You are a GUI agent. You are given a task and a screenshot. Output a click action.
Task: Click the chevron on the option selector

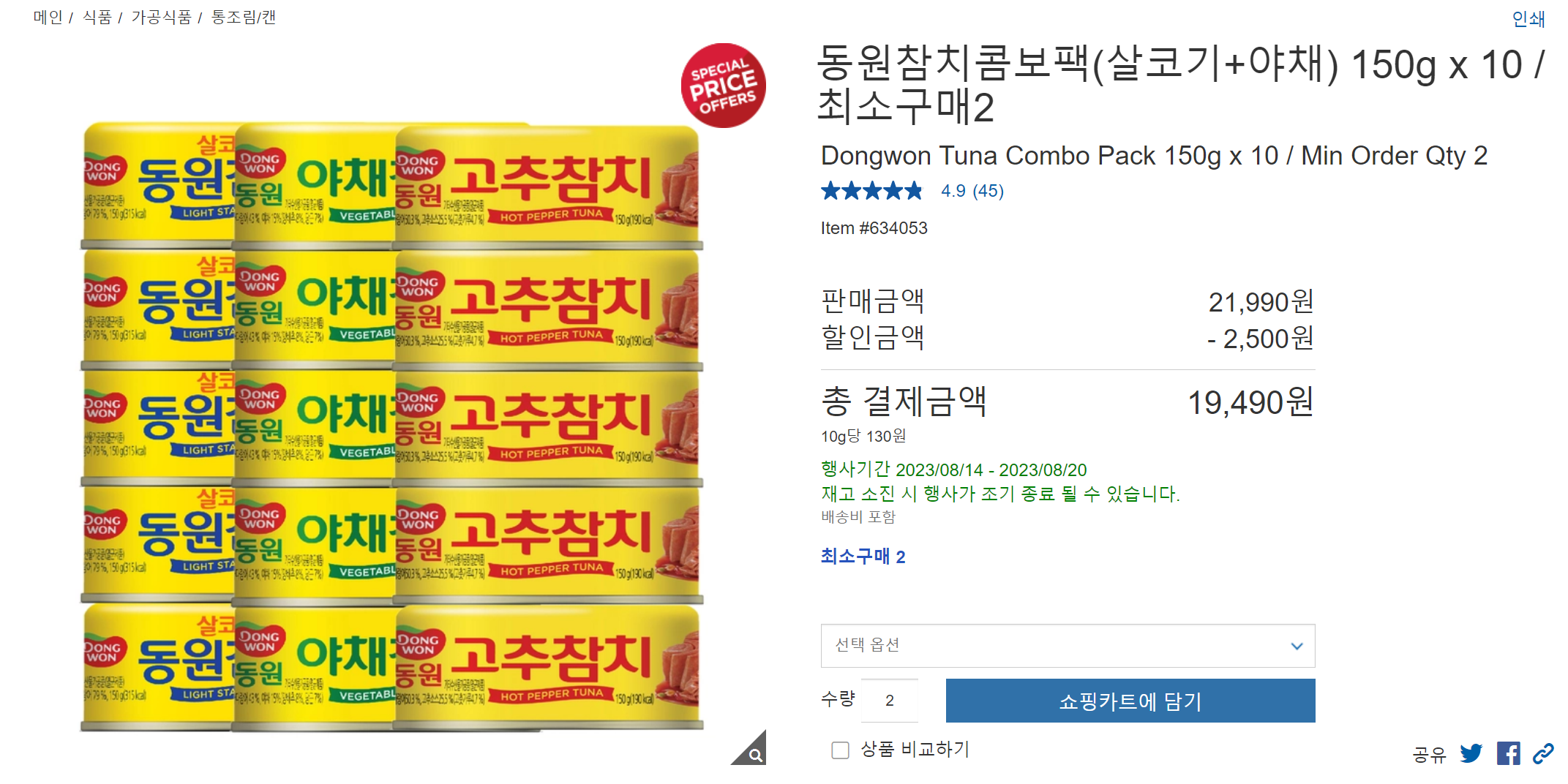[x=1297, y=646]
